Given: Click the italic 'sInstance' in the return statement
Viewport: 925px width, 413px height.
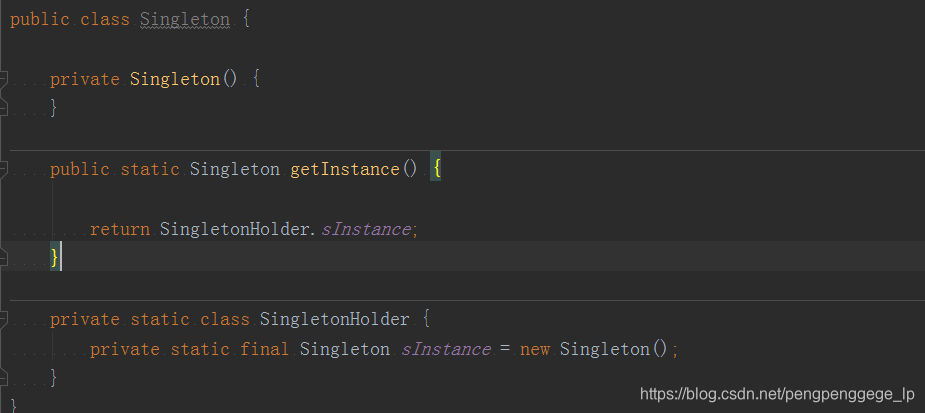Looking at the screenshot, I should [x=366, y=229].
